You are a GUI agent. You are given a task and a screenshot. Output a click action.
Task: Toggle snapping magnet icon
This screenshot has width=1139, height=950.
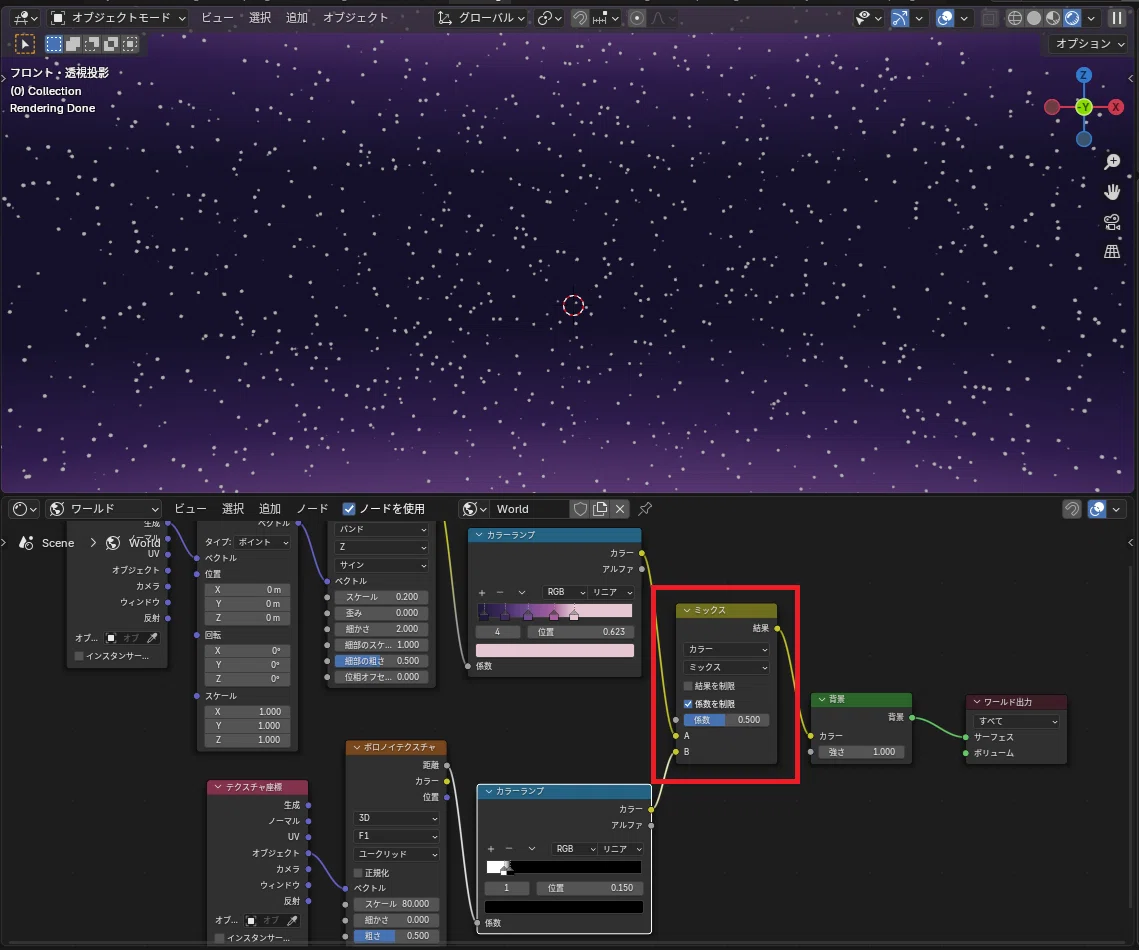(580, 17)
